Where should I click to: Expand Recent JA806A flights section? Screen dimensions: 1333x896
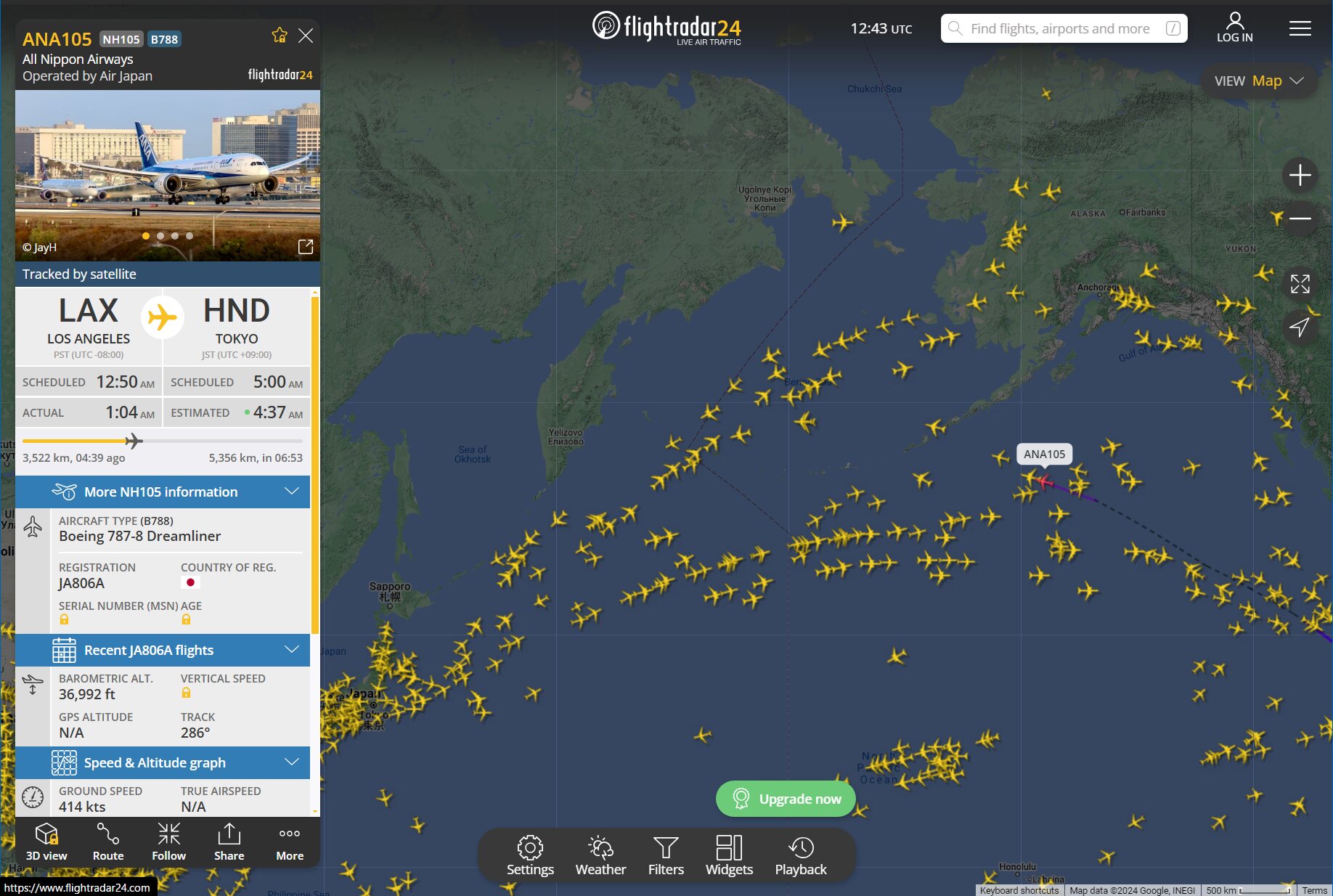163,650
